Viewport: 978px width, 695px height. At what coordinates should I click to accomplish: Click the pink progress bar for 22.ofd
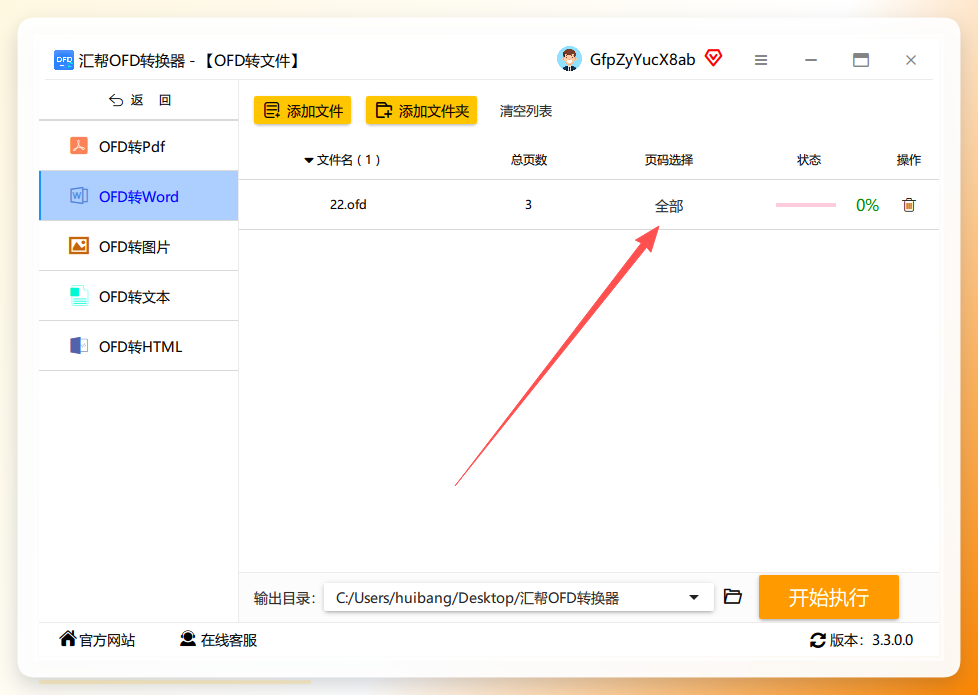(806, 205)
